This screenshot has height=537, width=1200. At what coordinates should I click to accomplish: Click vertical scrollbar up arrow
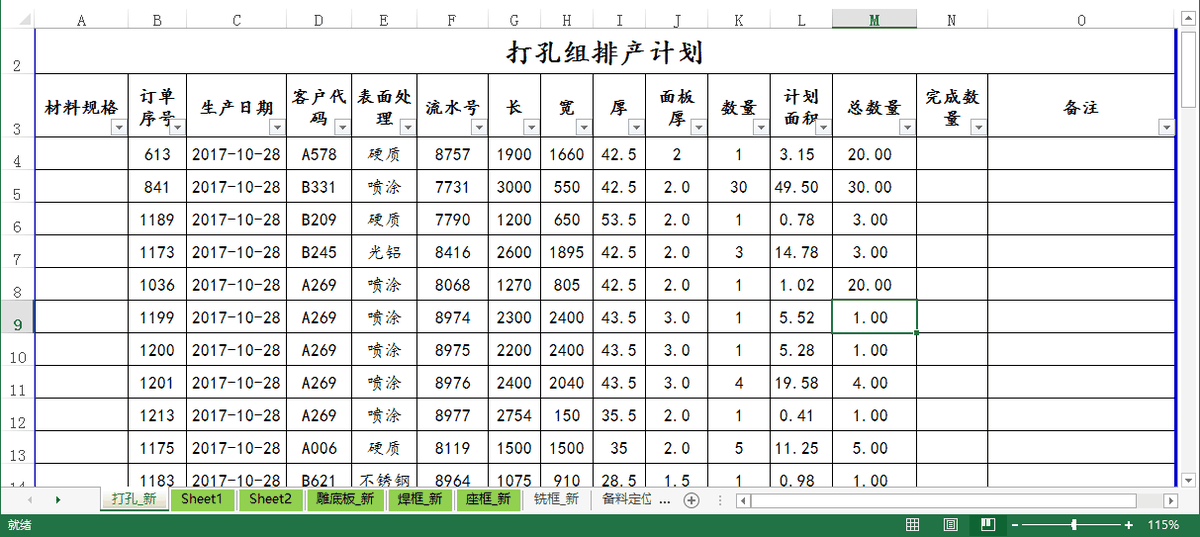tap(1189, 18)
